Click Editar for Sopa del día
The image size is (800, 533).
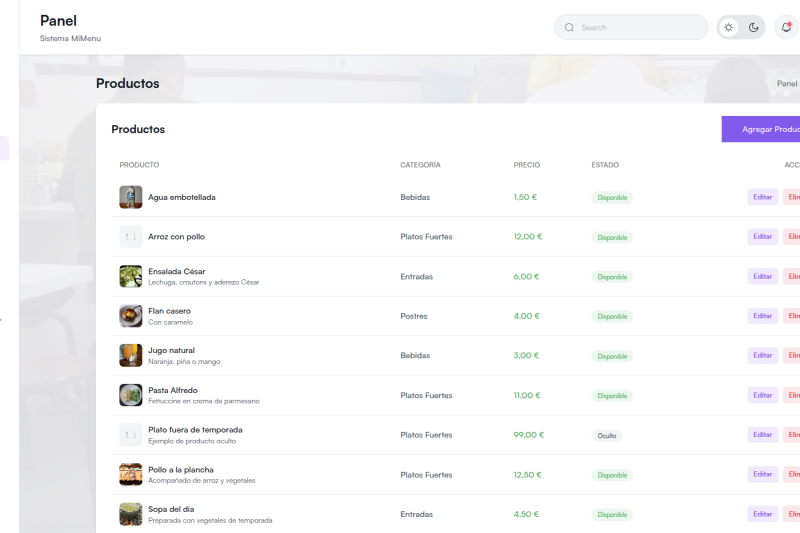[x=763, y=514]
